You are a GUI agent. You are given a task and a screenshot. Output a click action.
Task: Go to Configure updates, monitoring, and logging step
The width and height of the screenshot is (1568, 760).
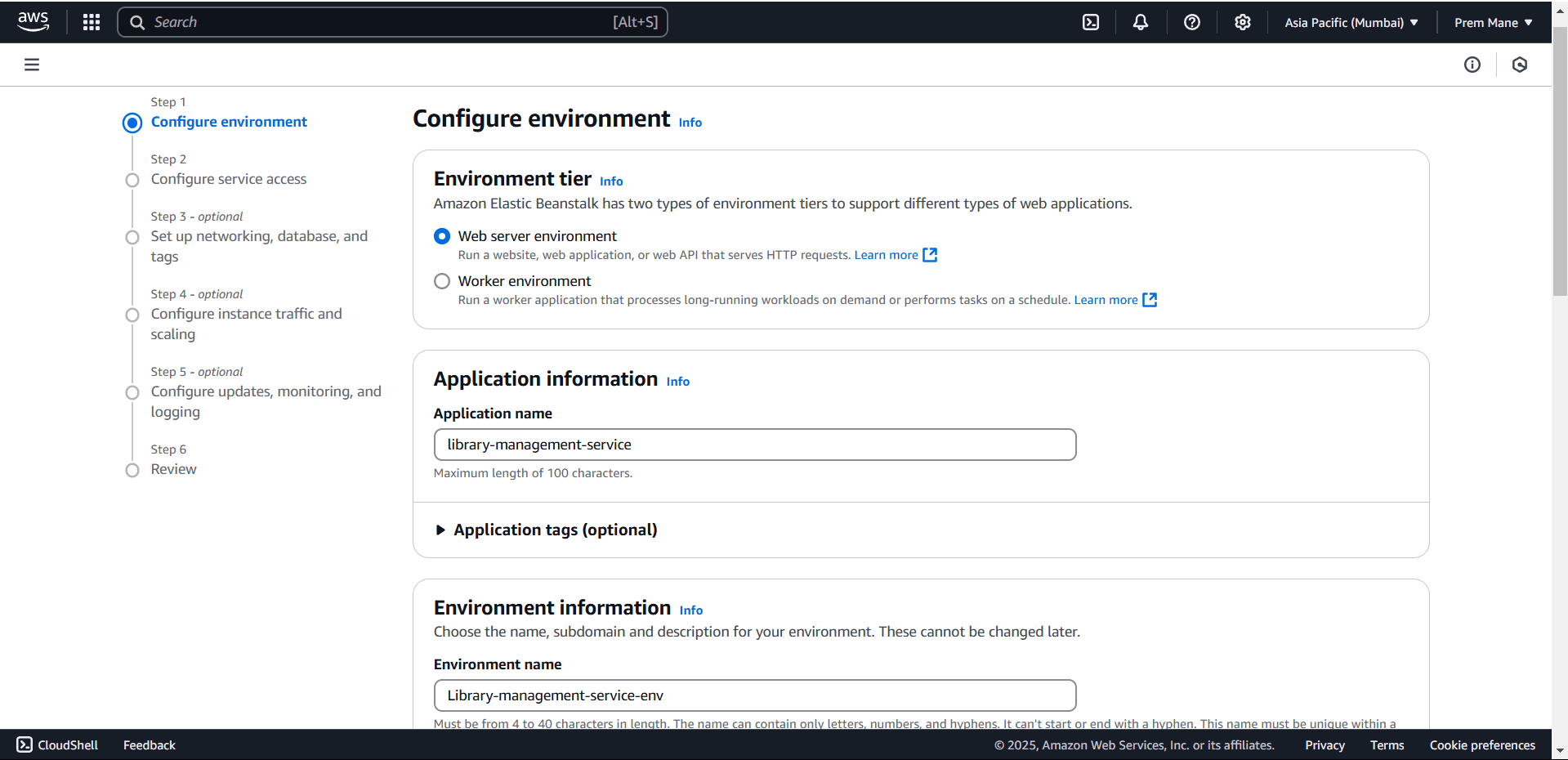(x=266, y=401)
